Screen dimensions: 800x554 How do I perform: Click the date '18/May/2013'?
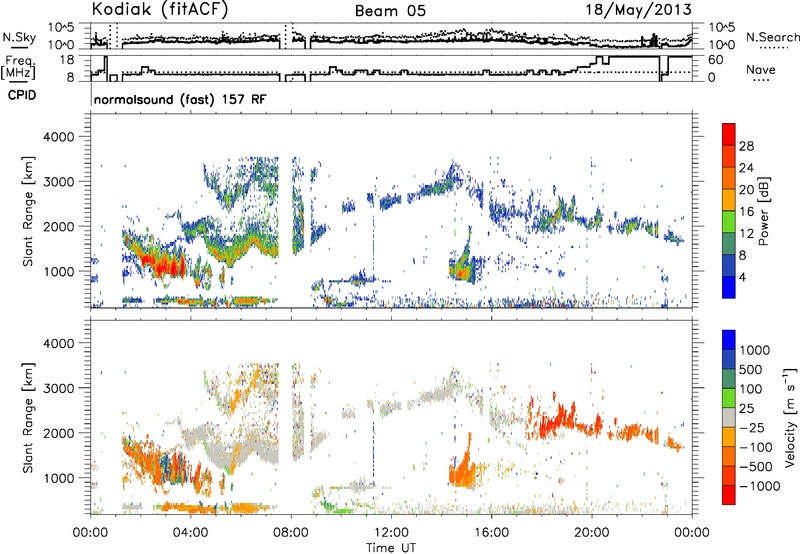coord(638,10)
